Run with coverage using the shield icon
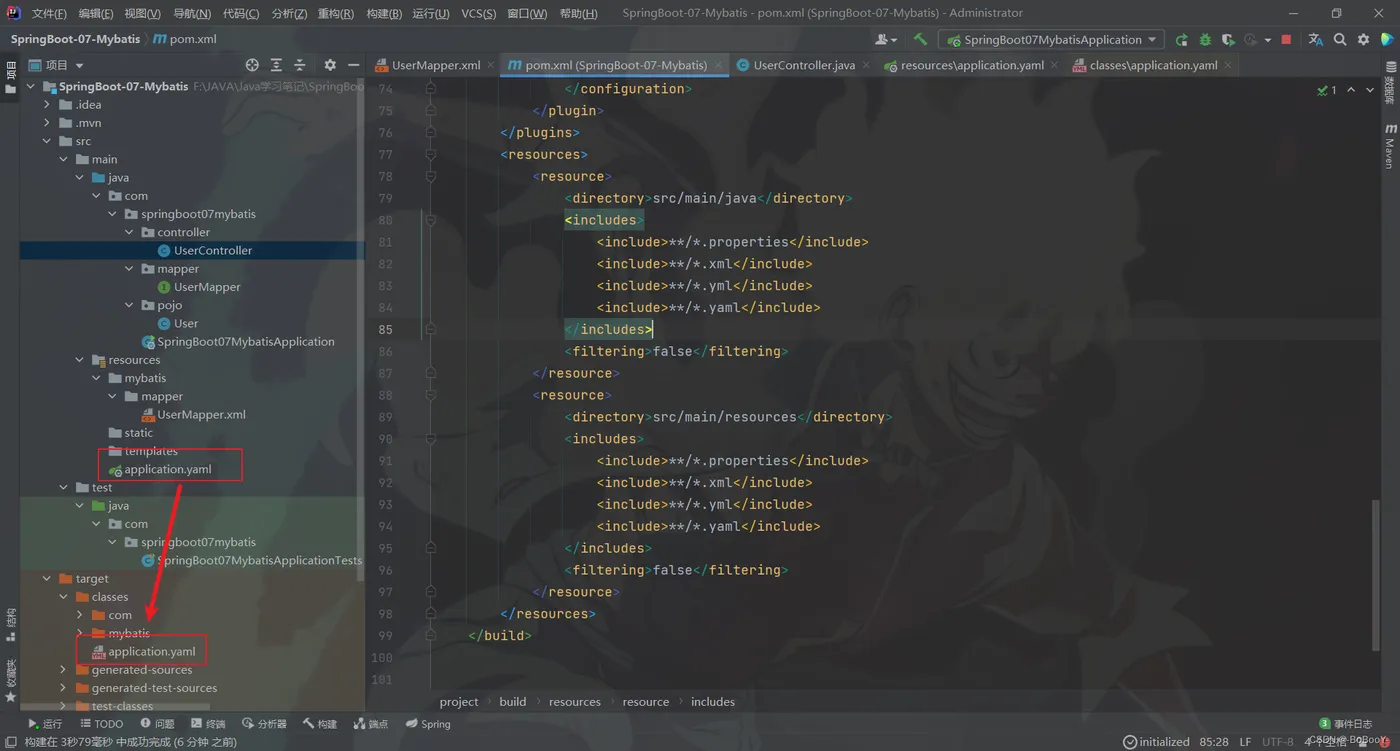The width and height of the screenshot is (1400, 751). pyautogui.click(x=1228, y=40)
